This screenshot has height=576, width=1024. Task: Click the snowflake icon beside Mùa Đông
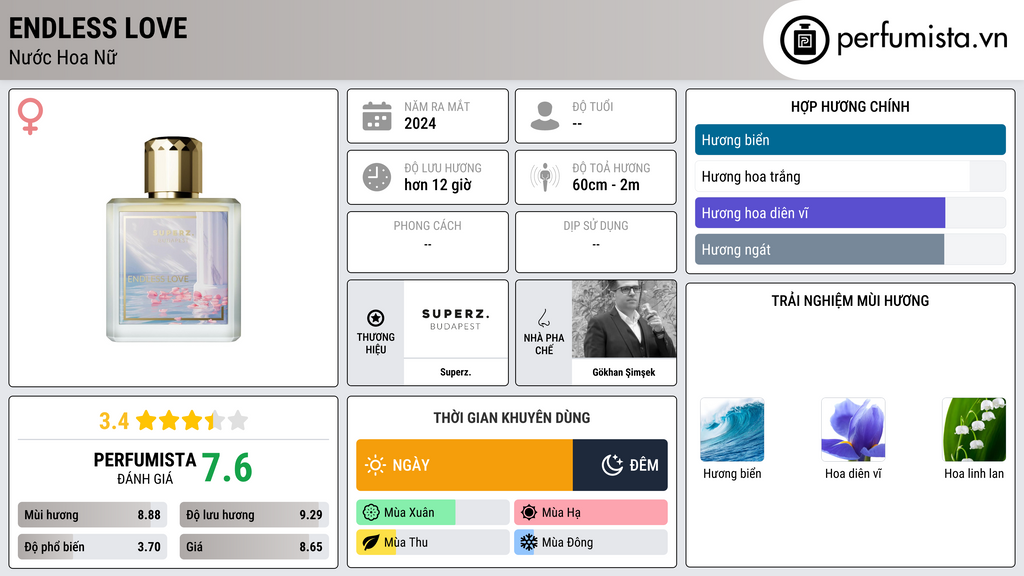click(x=529, y=542)
